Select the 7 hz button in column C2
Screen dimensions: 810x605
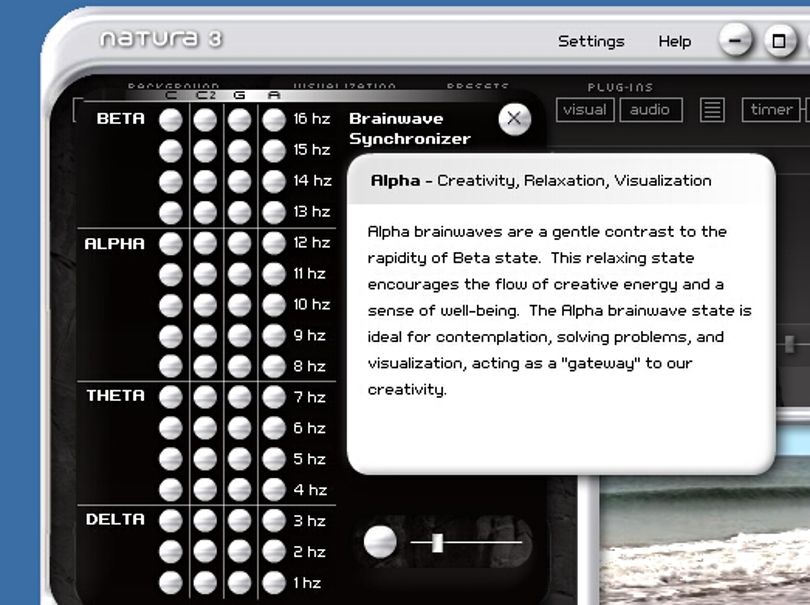pyautogui.click(x=205, y=397)
